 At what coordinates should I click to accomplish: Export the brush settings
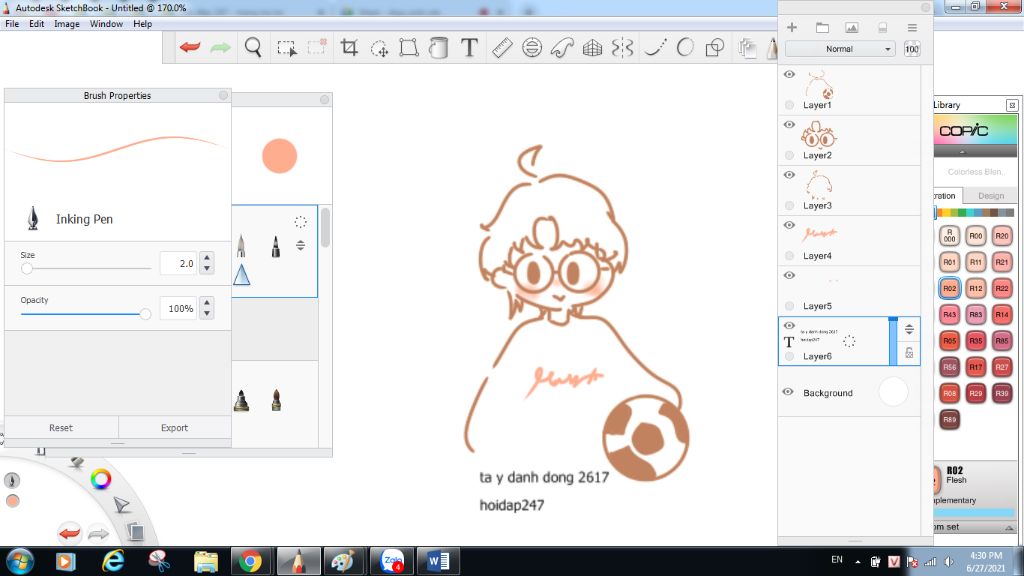point(174,428)
